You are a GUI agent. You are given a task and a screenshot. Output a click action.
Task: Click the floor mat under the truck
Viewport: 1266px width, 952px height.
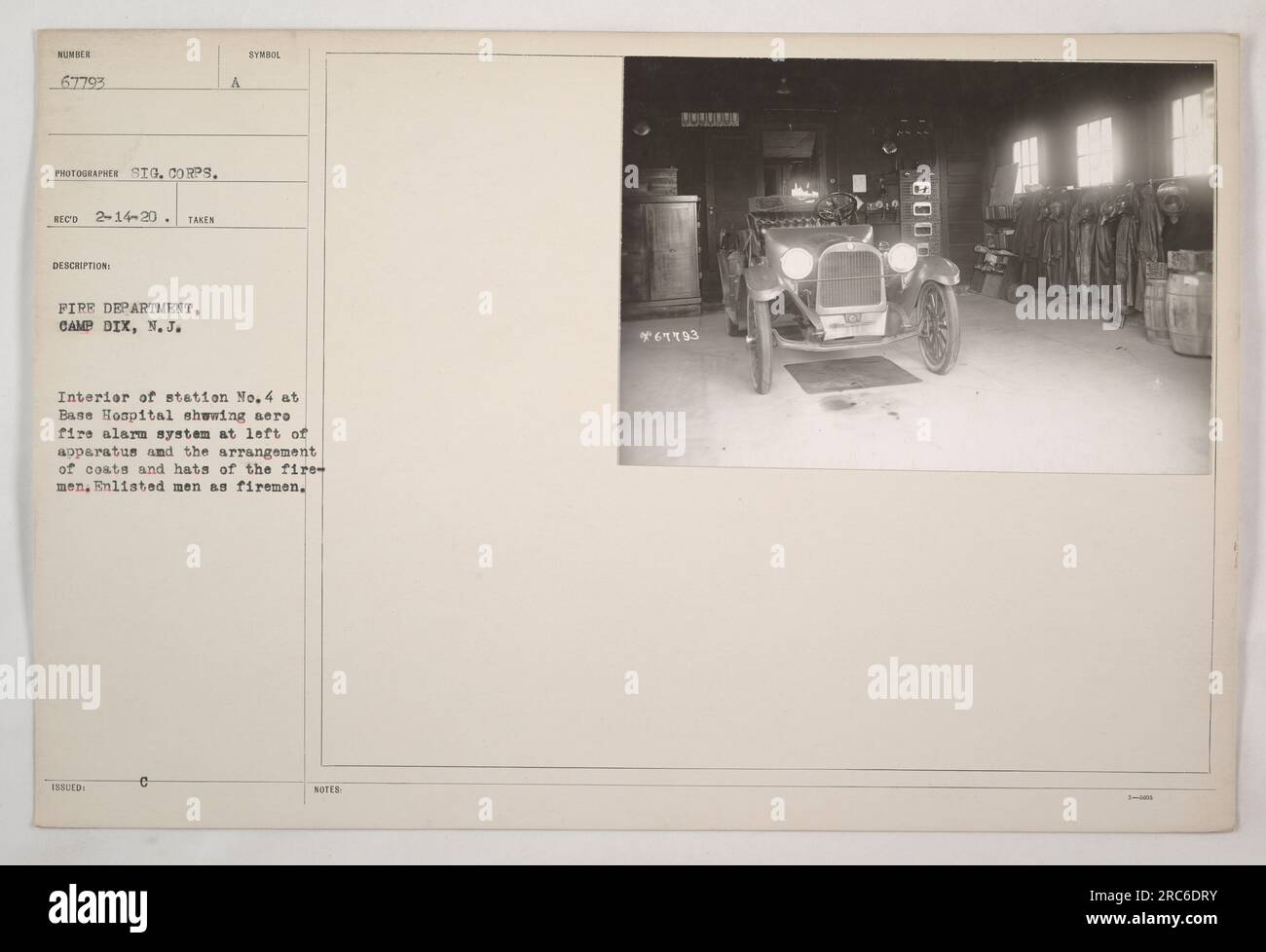852,371
